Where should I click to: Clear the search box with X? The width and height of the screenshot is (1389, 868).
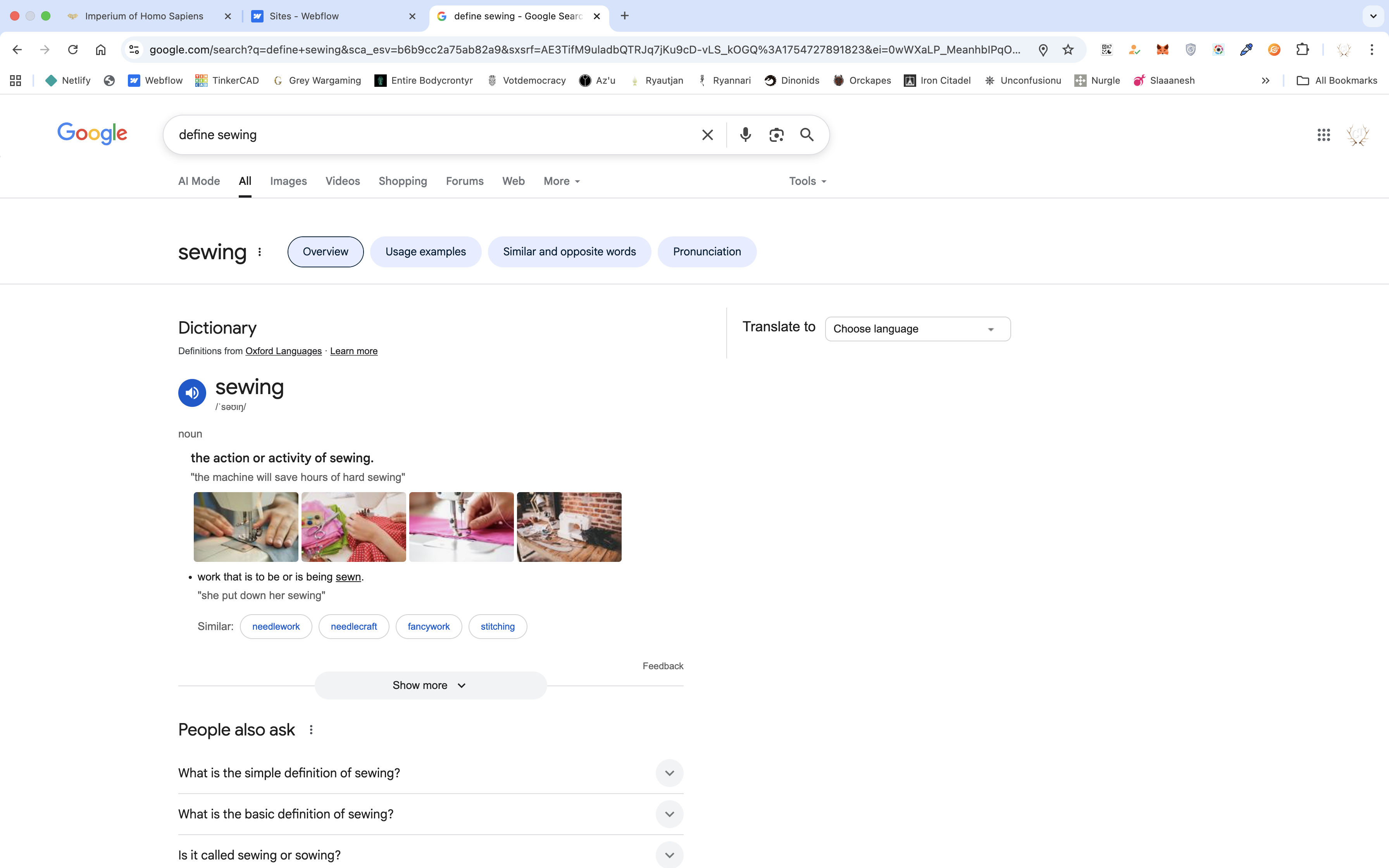(x=707, y=135)
